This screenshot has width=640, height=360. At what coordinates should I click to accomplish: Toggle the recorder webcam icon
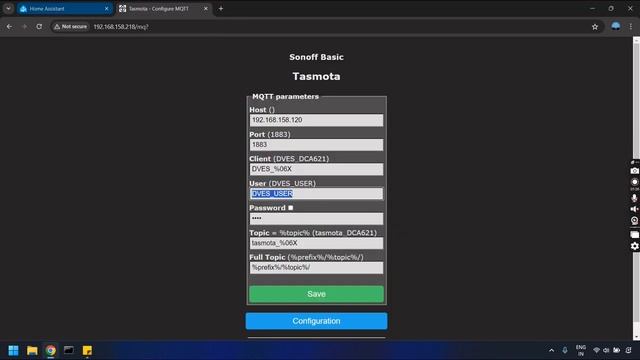tap(634, 220)
